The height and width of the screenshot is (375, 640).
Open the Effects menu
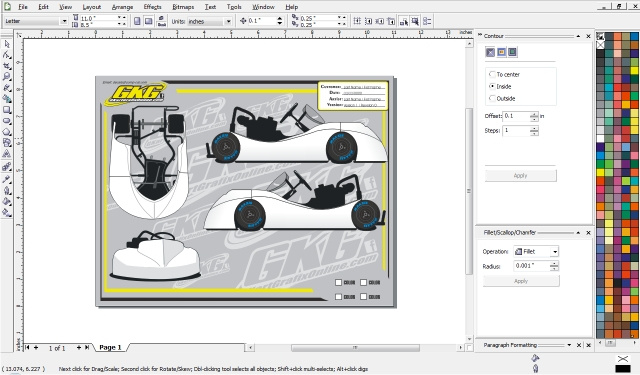pos(152,7)
